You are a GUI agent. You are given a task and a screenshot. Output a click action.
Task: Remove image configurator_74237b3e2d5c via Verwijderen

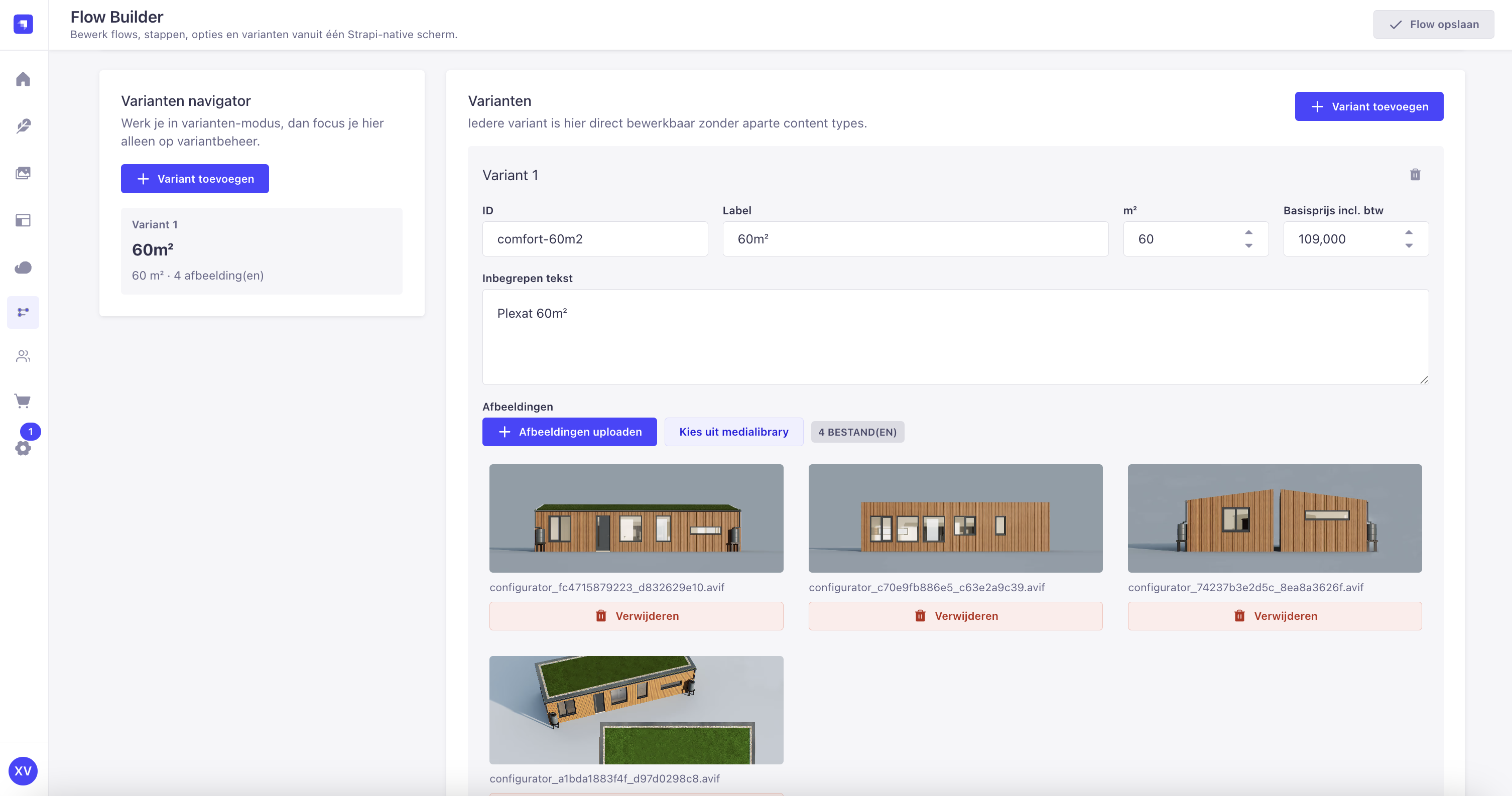click(1274, 616)
